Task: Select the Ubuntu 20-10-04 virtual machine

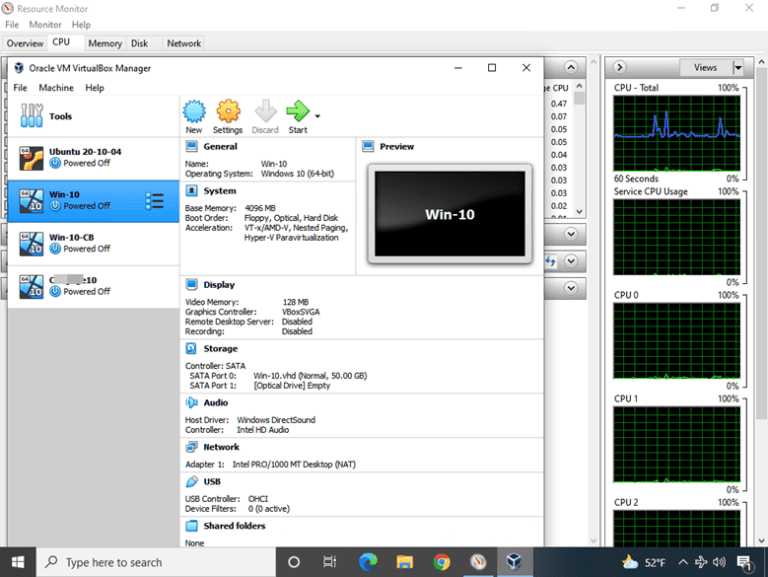Action: tap(85, 157)
